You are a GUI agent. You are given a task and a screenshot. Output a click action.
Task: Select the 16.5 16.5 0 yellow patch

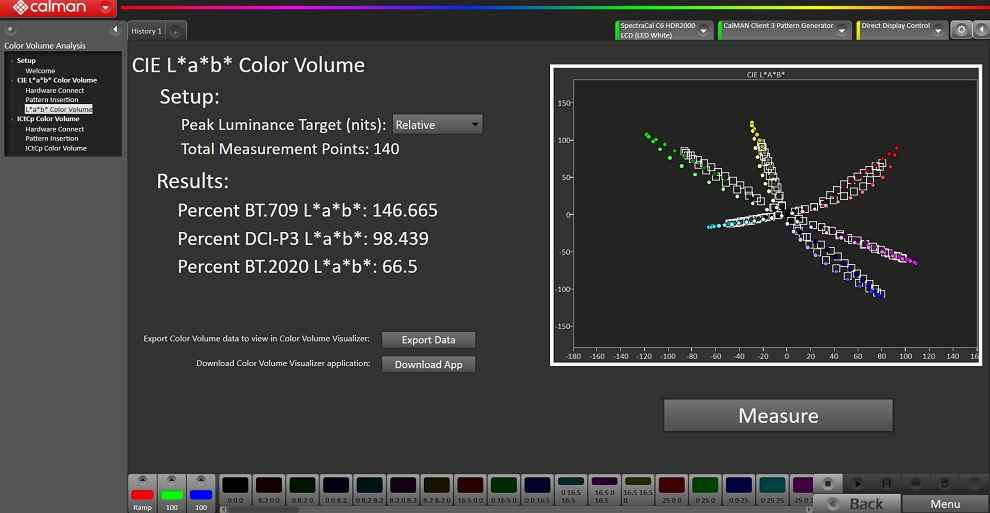coord(638,490)
